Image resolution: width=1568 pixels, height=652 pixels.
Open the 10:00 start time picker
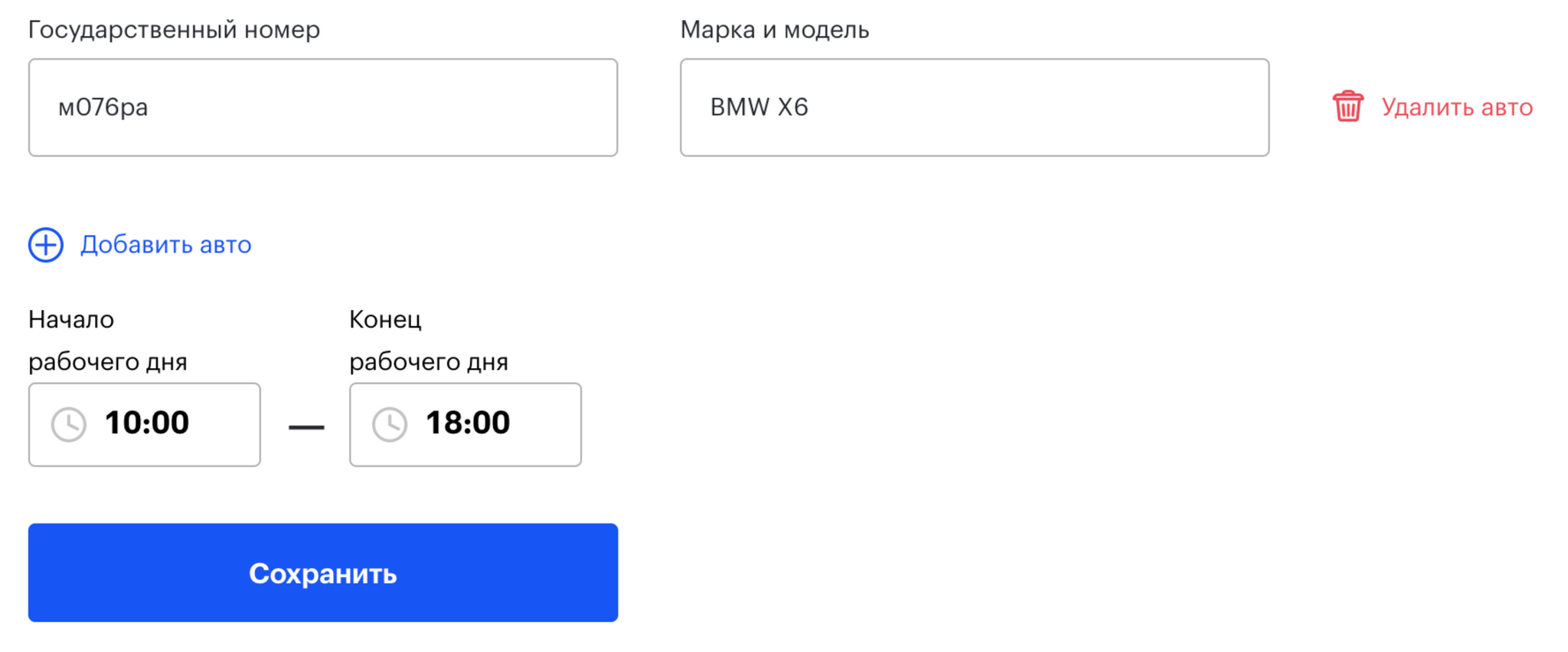coord(145,425)
